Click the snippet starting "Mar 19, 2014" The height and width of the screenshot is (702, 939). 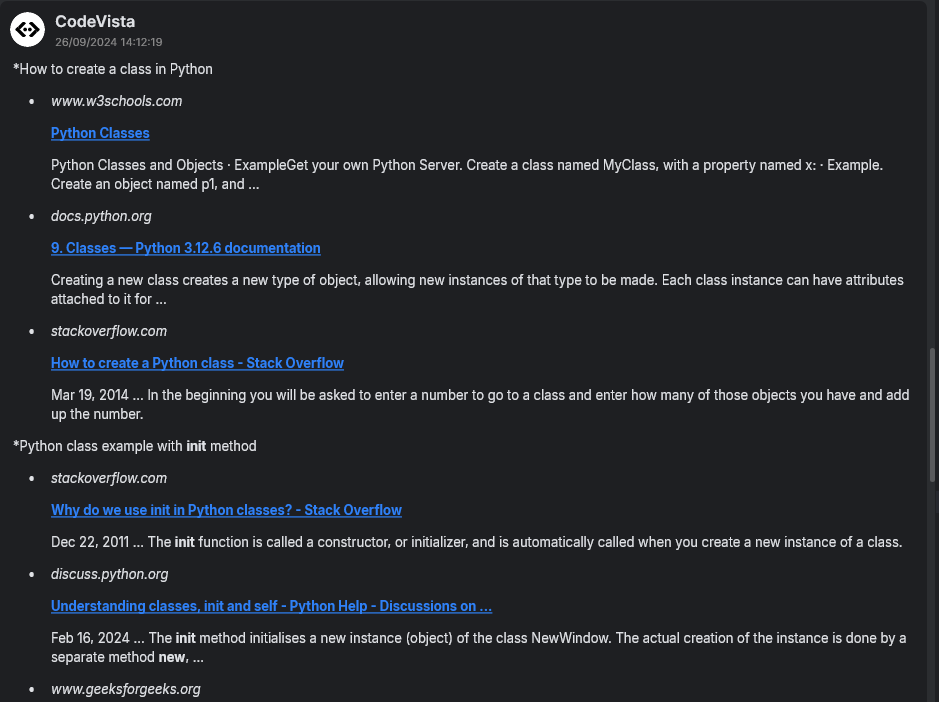(480, 404)
